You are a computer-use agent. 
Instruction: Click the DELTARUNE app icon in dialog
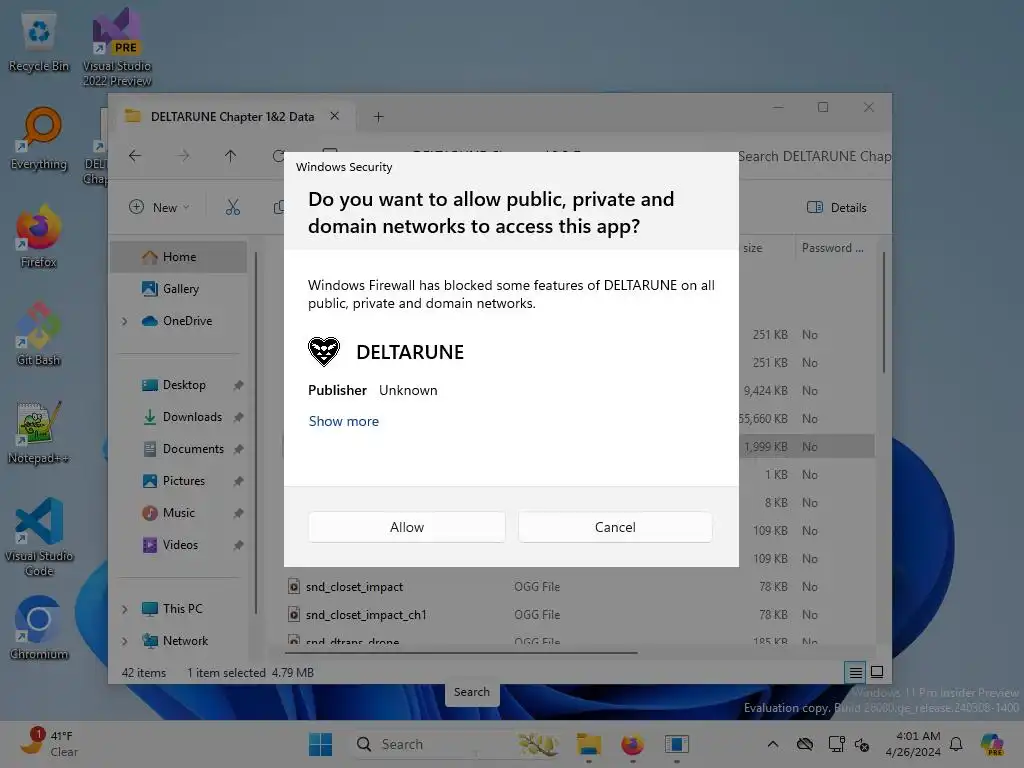324,351
